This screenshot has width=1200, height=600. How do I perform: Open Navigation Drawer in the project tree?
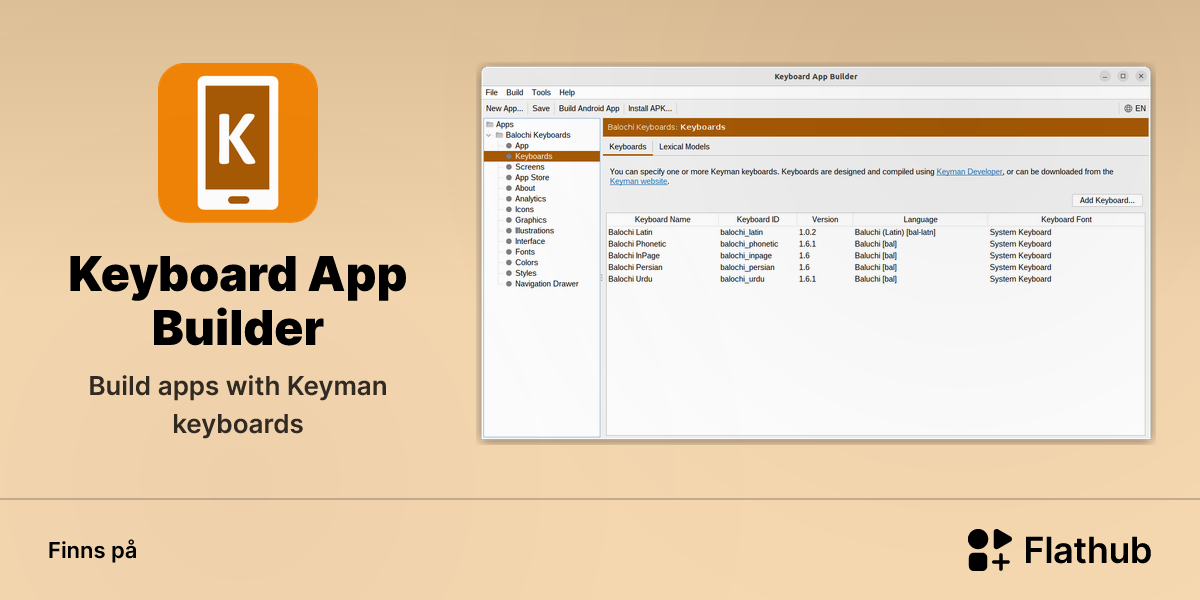(546, 284)
